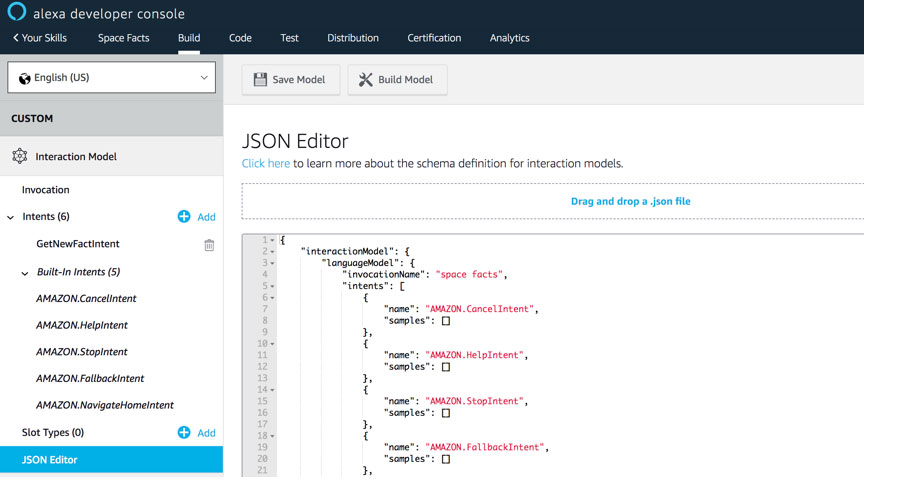This screenshot has height=494, width=912.
Task: Collapse the Intents (6) section
Action: tap(10, 217)
